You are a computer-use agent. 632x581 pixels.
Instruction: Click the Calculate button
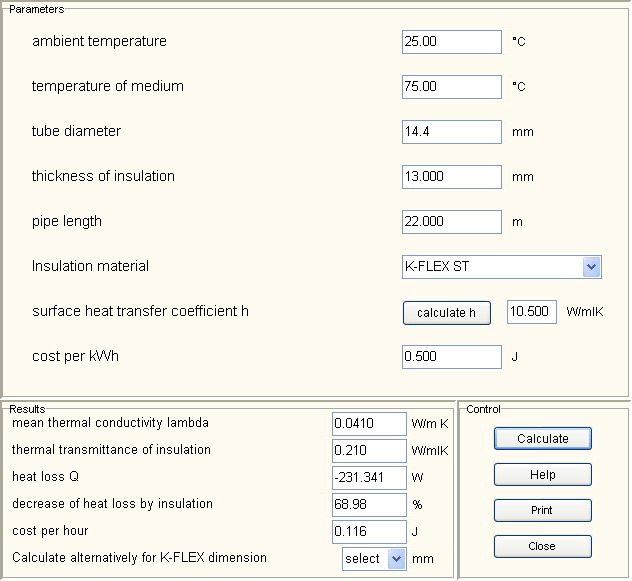tap(543, 439)
